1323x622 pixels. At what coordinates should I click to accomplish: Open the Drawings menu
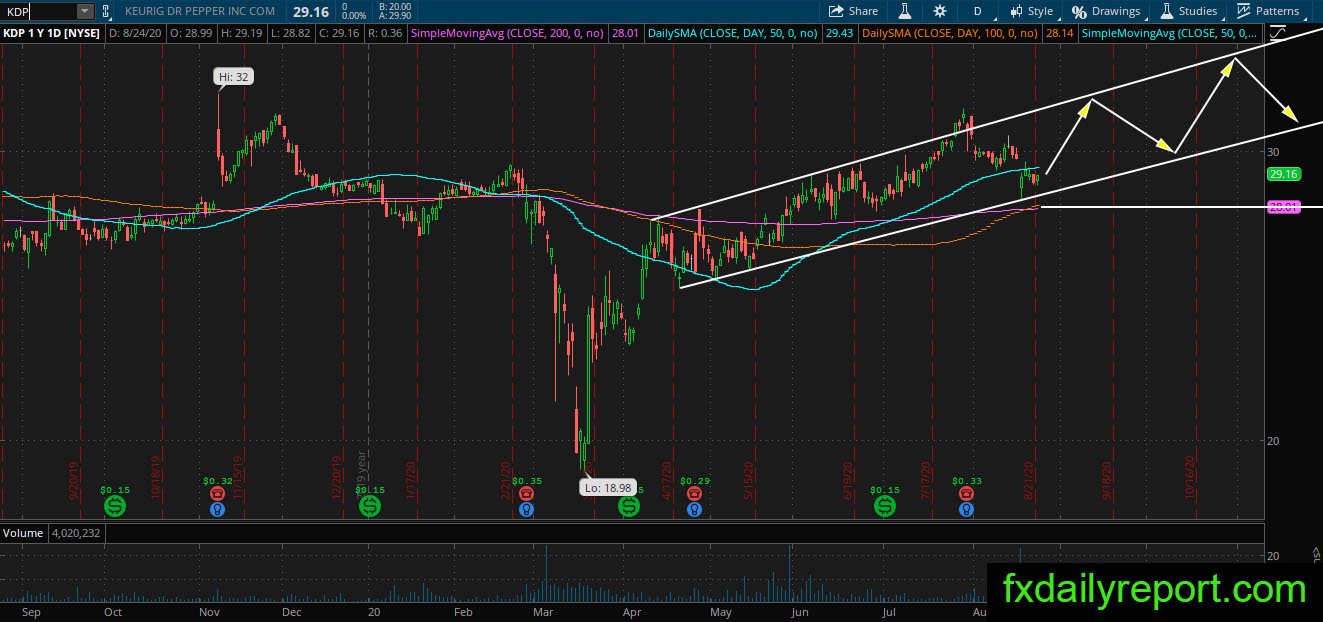pyautogui.click(x=1106, y=11)
